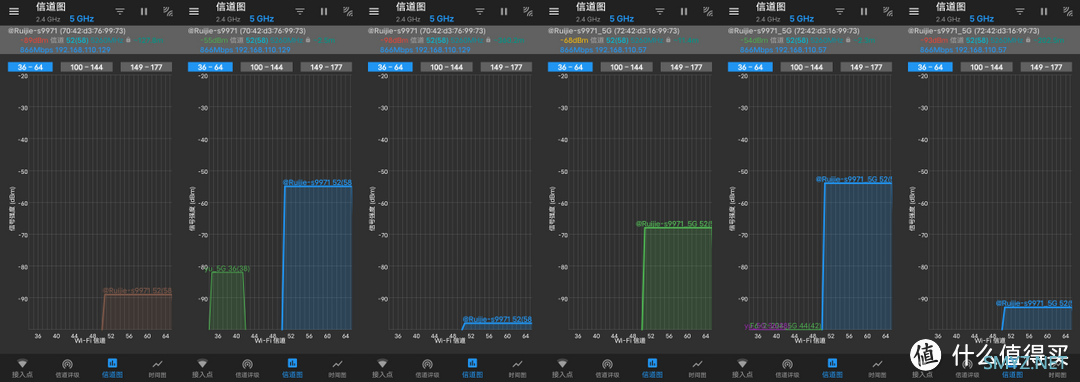Select channel range 149 - 177 in the -68dBm panel

pyautogui.click(x=687, y=67)
